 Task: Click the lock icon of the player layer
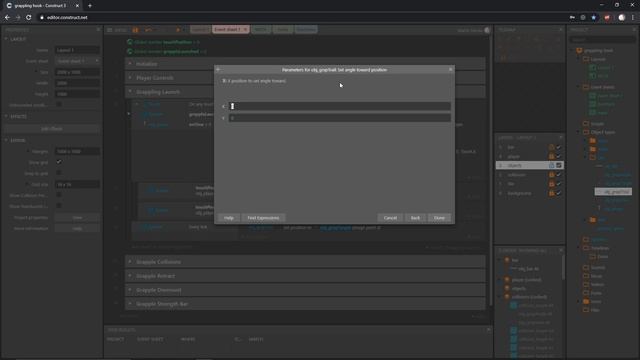pos(551,156)
